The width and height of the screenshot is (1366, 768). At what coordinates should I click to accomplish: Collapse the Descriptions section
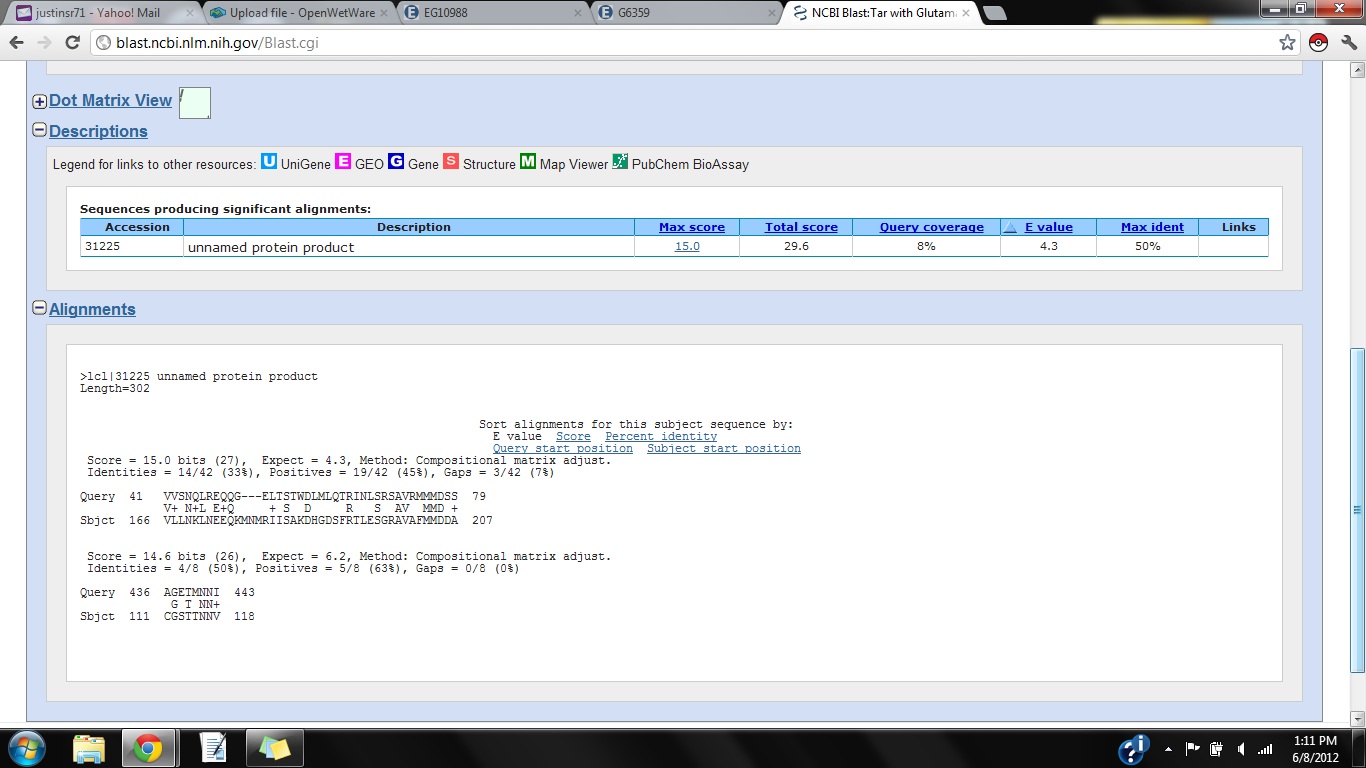(x=40, y=130)
